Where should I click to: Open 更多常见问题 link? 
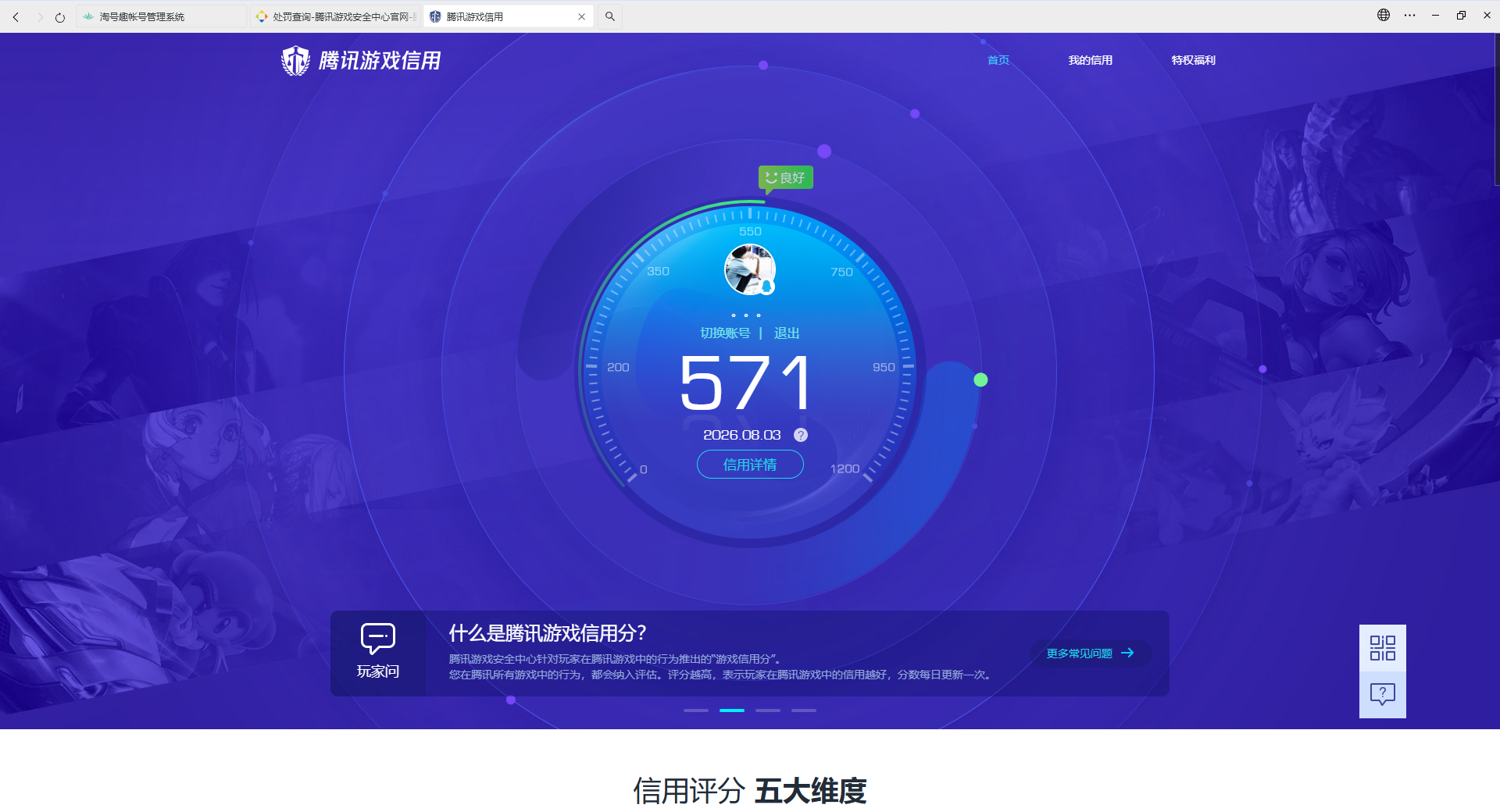pyautogui.click(x=1079, y=654)
